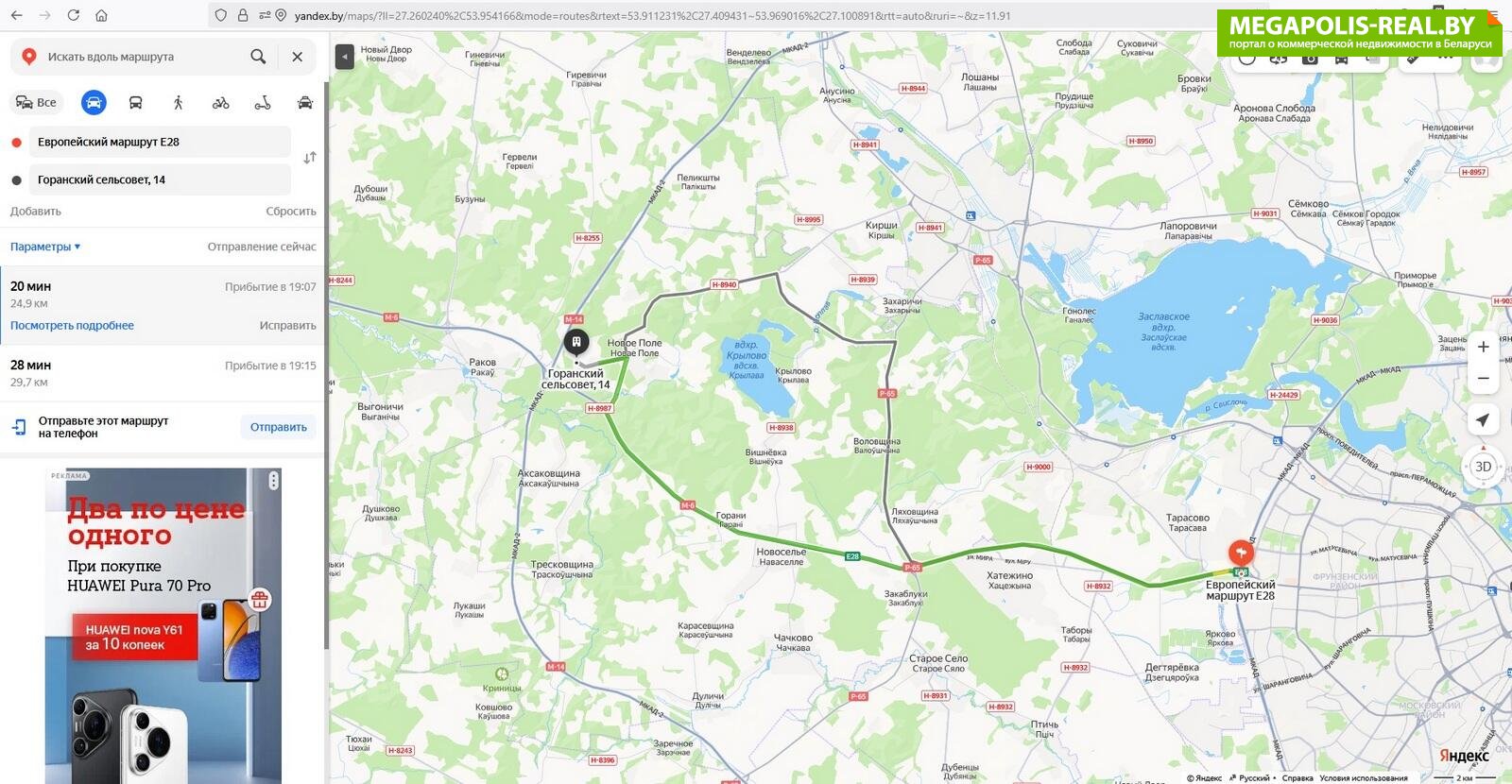Click the Горанский сельсовет, 14 destination field

160,179
